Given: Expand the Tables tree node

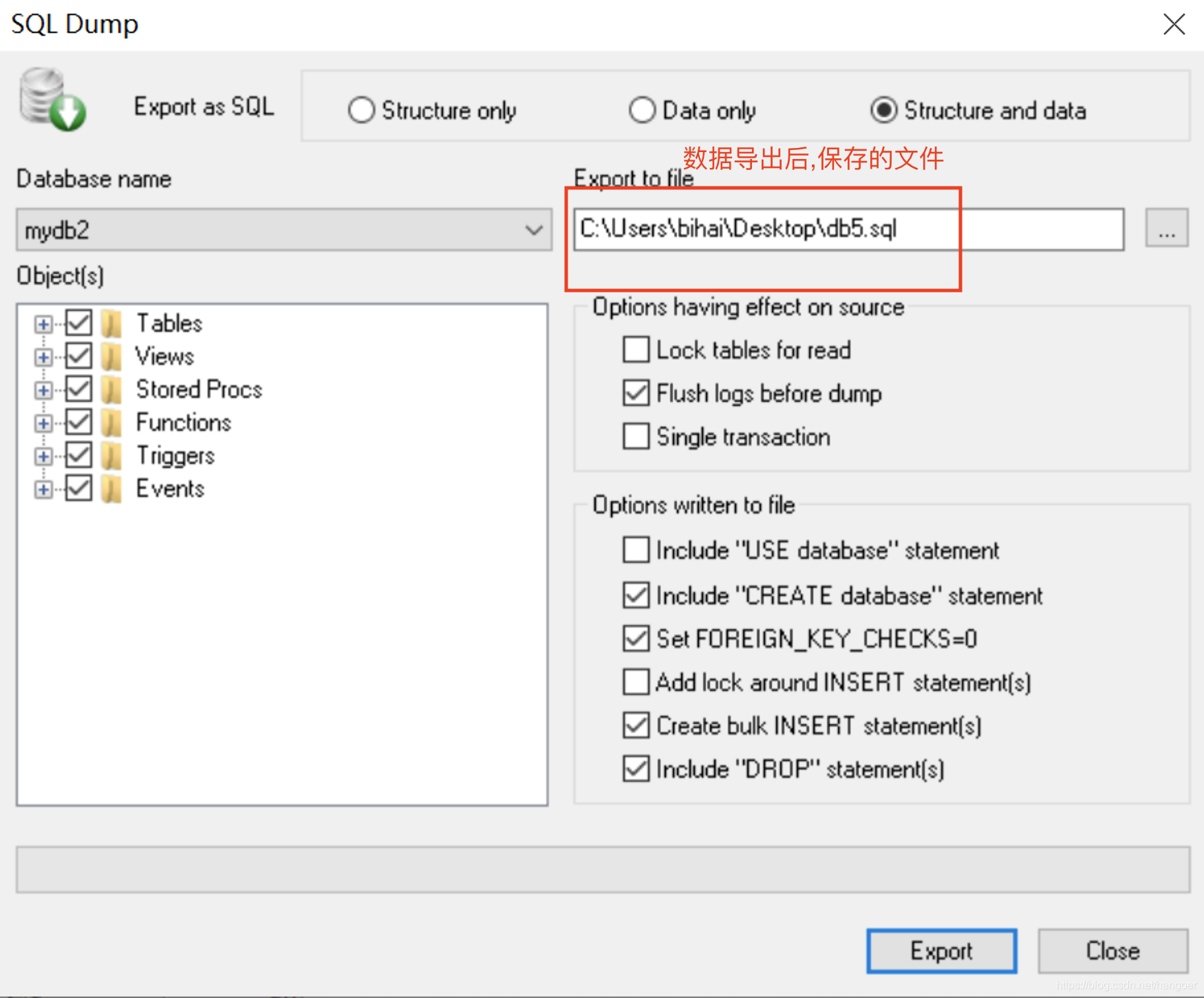Looking at the screenshot, I should click(x=43, y=324).
